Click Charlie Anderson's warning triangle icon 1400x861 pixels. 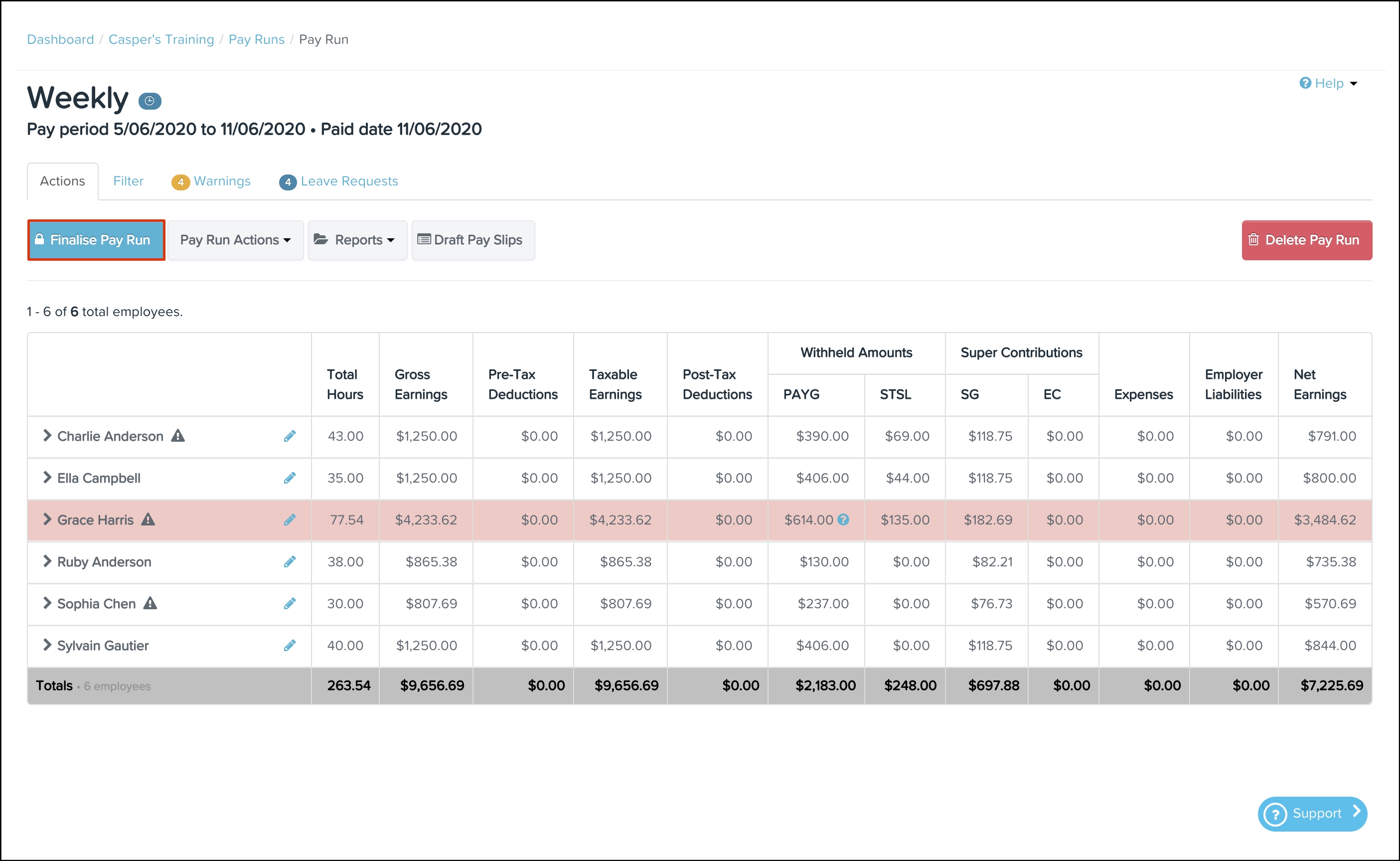click(x=178, y=436)
